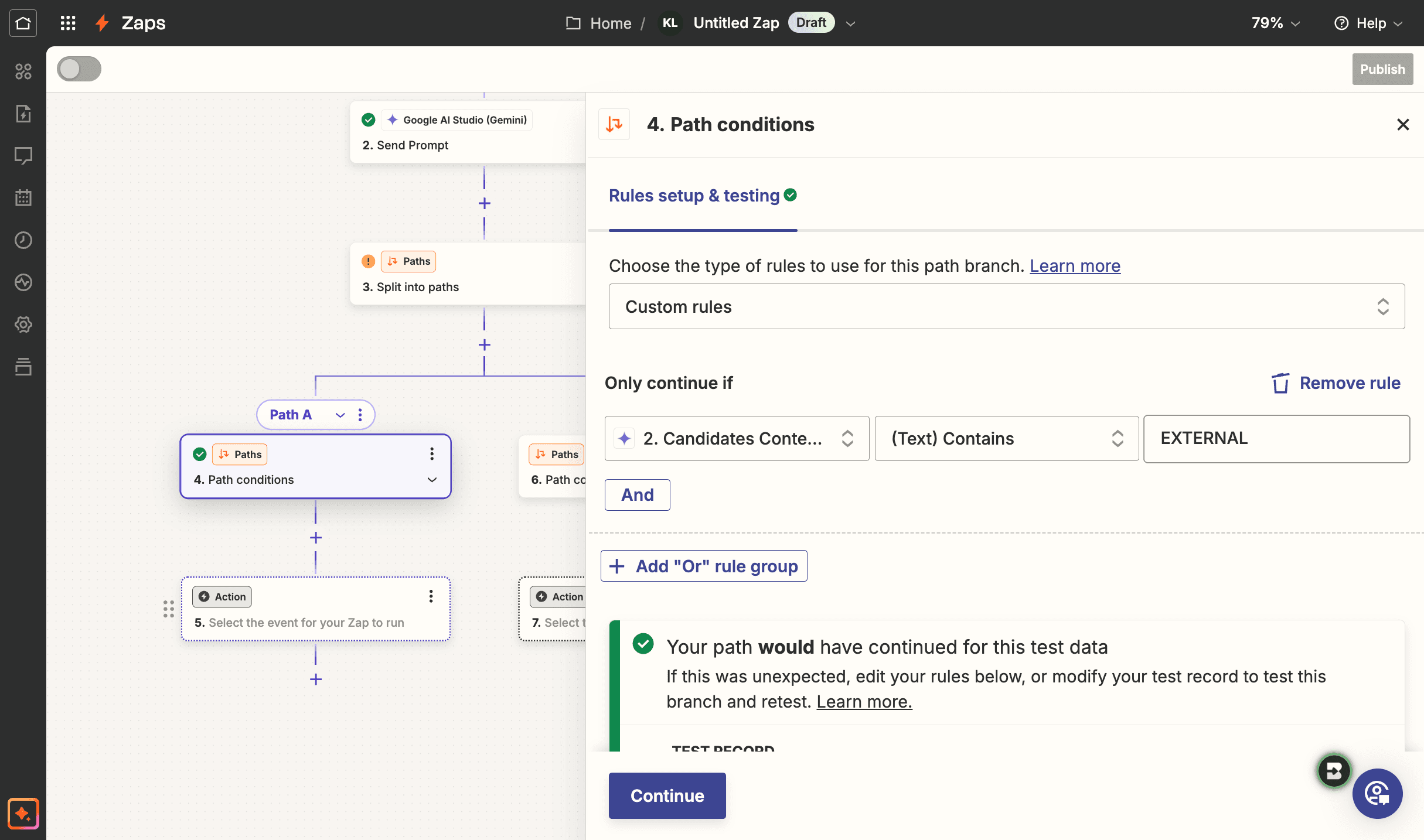Viewport: 1424px width, 840px height.
Task: Open the settings gear in sidebar
Action: (x=23, y=325)
